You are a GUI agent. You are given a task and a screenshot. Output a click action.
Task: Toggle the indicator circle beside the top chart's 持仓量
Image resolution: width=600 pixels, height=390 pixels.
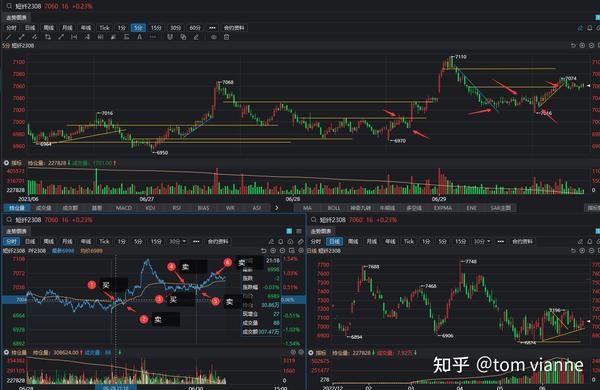click(x=6, y=163)
